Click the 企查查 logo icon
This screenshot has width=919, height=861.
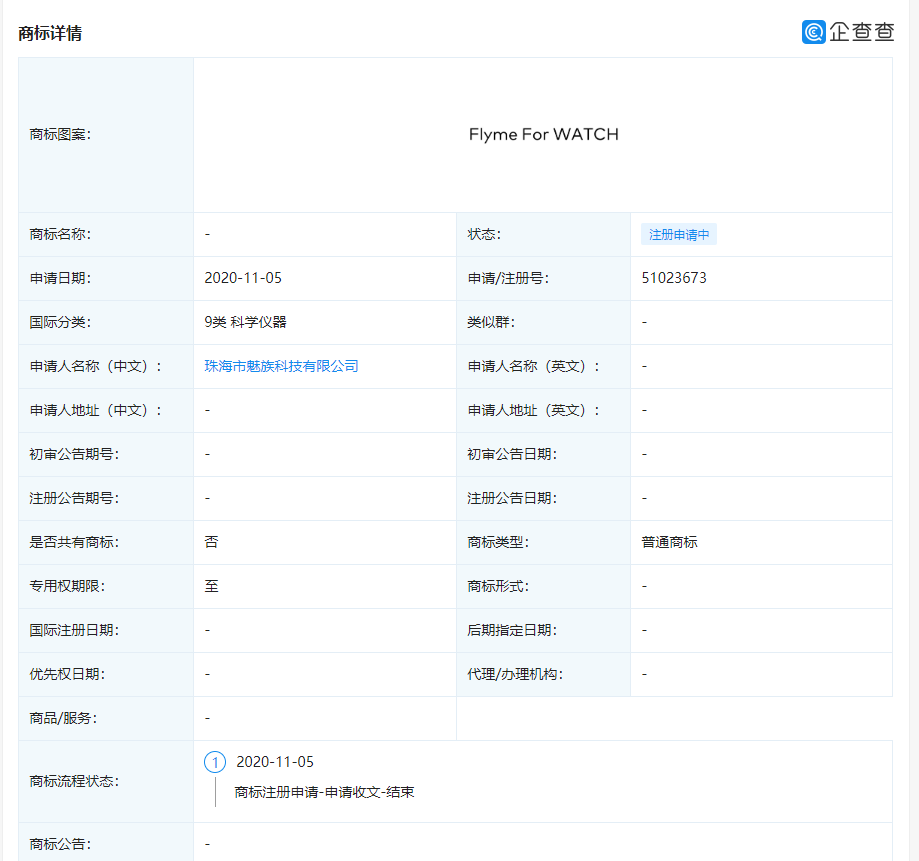click(x=814, y=32)
